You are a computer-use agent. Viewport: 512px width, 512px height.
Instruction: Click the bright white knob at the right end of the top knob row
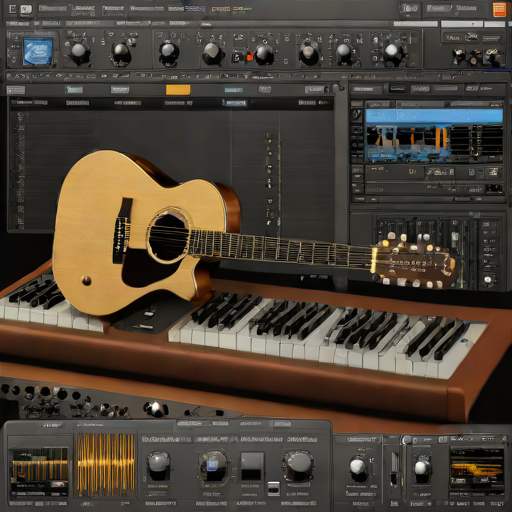393,52
